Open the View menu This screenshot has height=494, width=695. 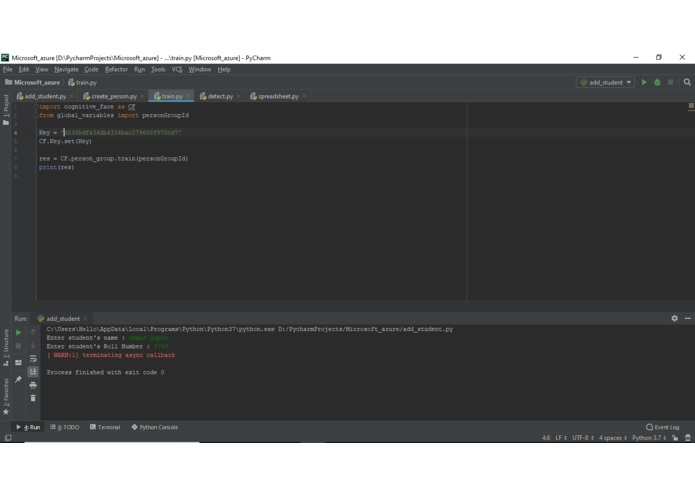[42, 70]
